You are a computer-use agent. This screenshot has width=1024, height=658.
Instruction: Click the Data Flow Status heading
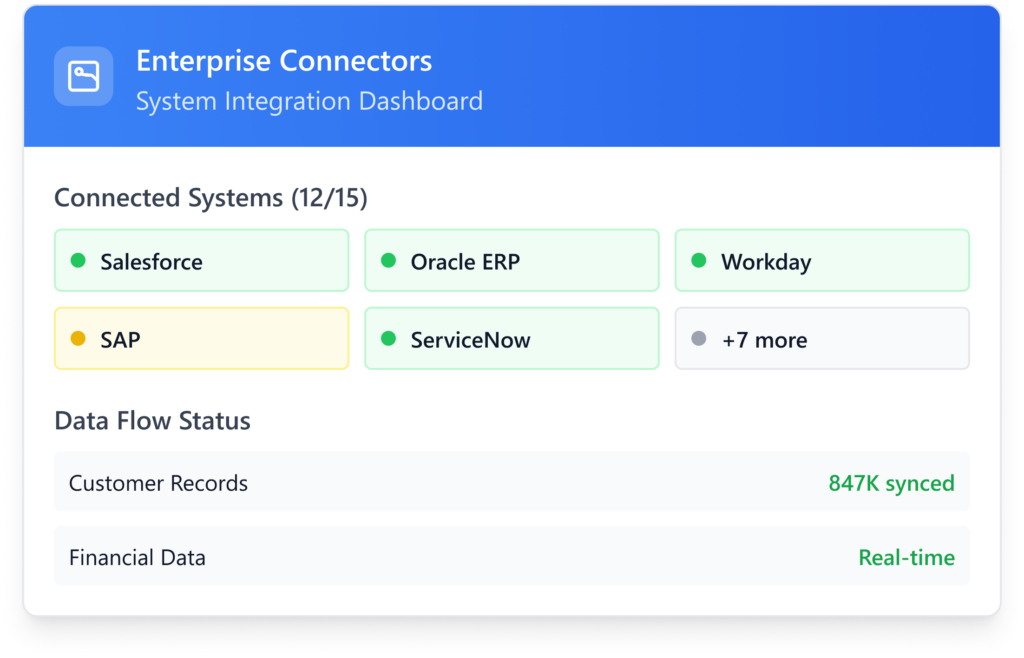click(152, 421)
